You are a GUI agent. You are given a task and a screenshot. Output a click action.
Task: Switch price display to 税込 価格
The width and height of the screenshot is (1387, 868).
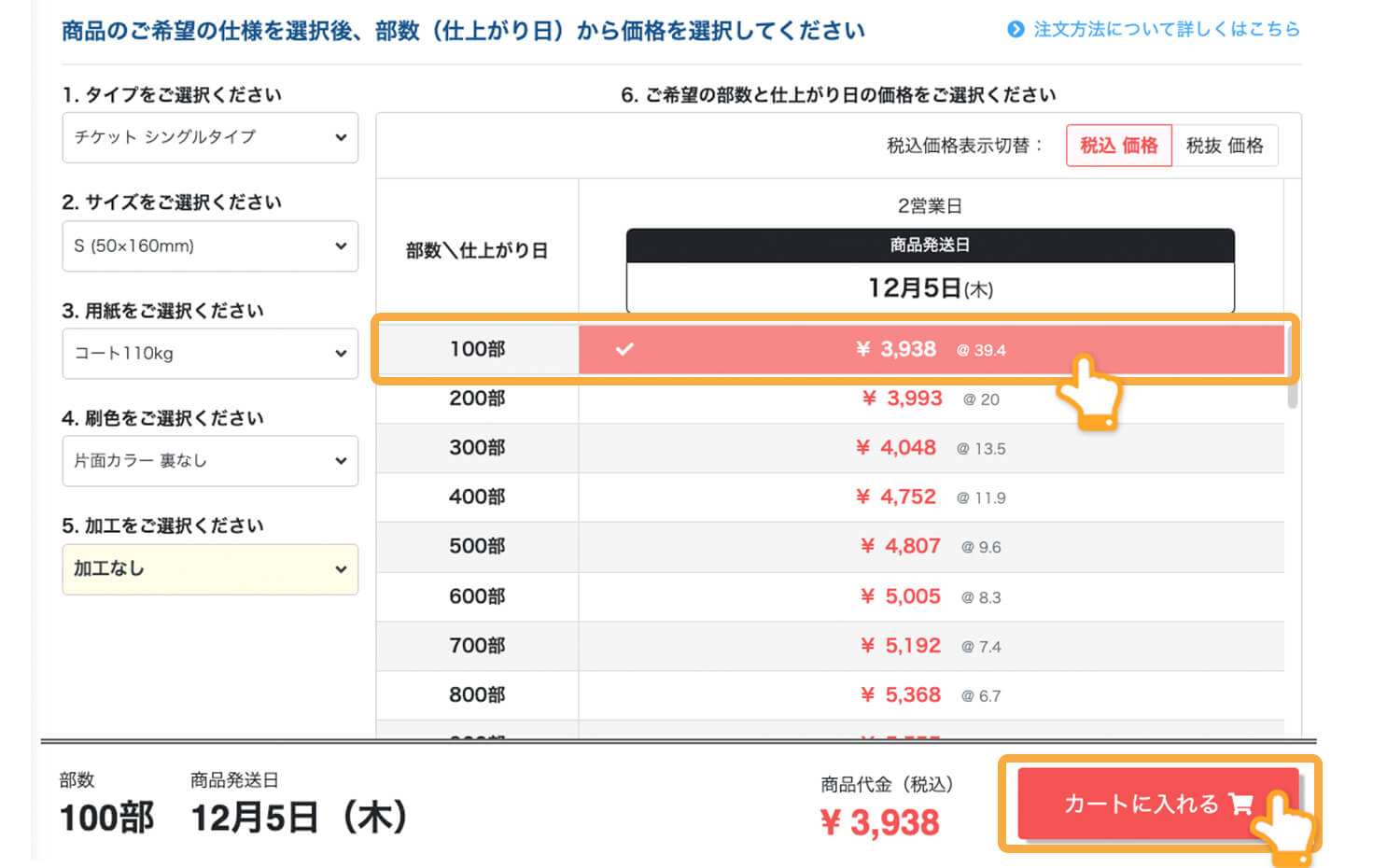point(1118,146)
